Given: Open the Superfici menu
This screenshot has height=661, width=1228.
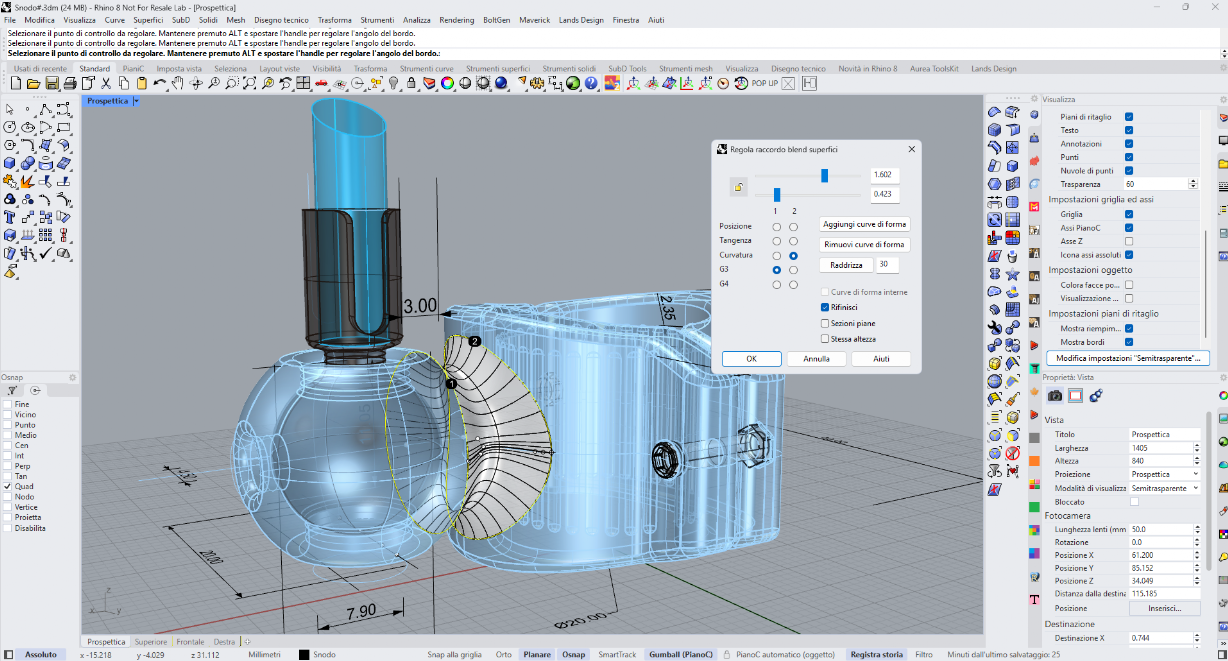Looking at the screenshot, I should (148, 20).
